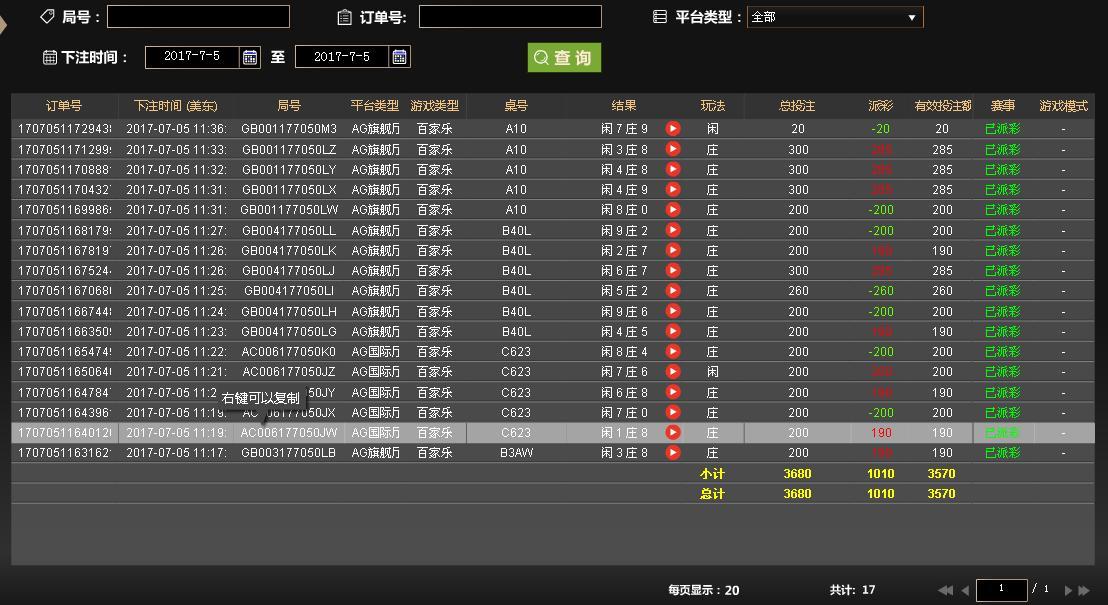This screenshot has height=605, width=1108.
Task: Go to the first page
Action: [x=945, y=590]
